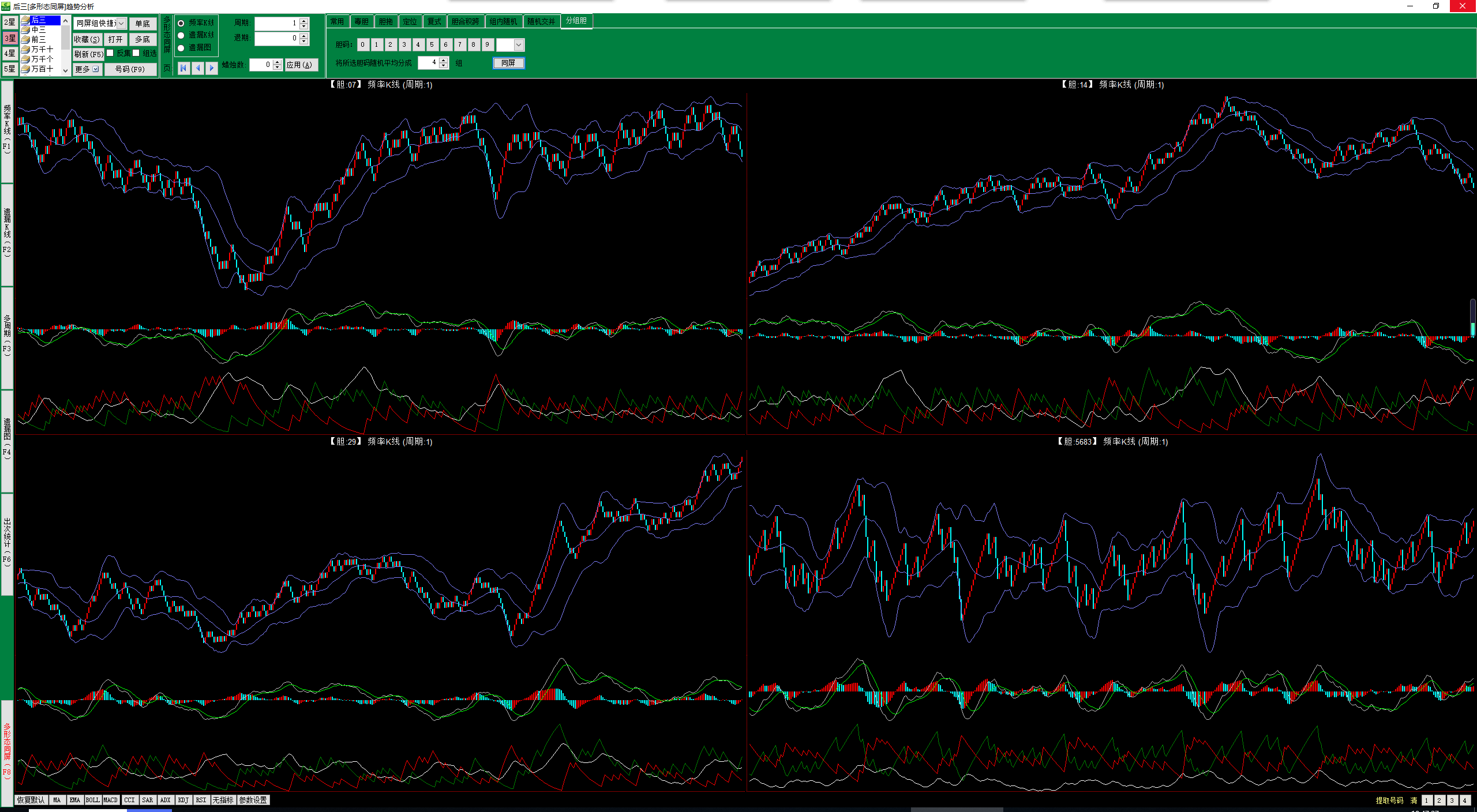Select digit 5 in 胆码 row
Image resolution: width=1477 pixels, height=812 pixels.
coord(432,44)
